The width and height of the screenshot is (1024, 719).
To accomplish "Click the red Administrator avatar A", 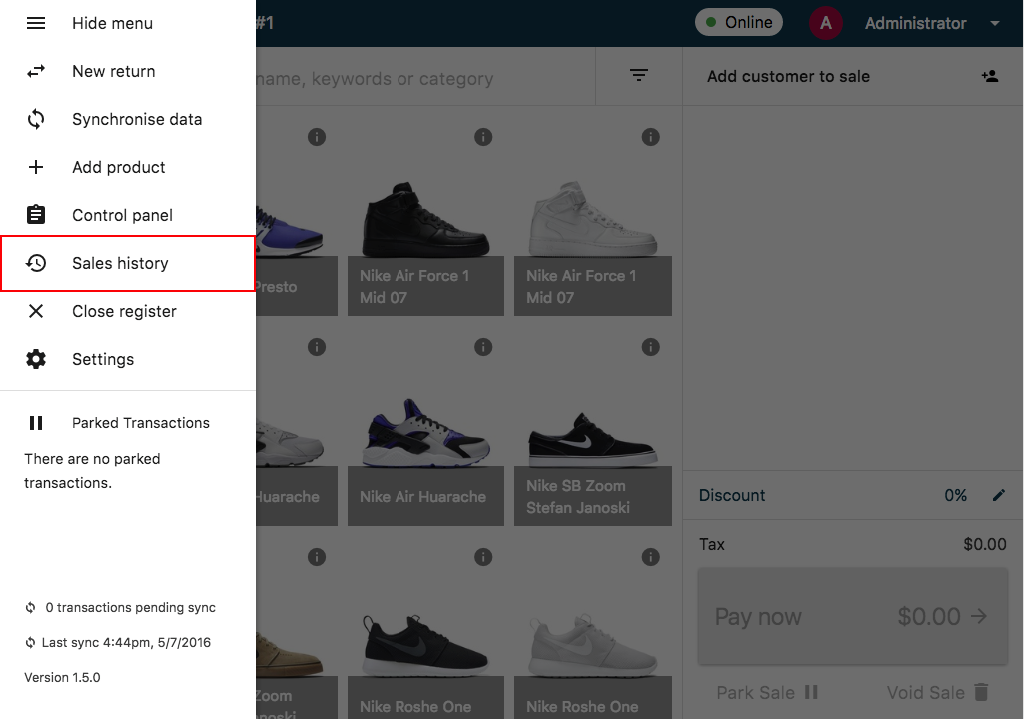I will tap(825, 24).
